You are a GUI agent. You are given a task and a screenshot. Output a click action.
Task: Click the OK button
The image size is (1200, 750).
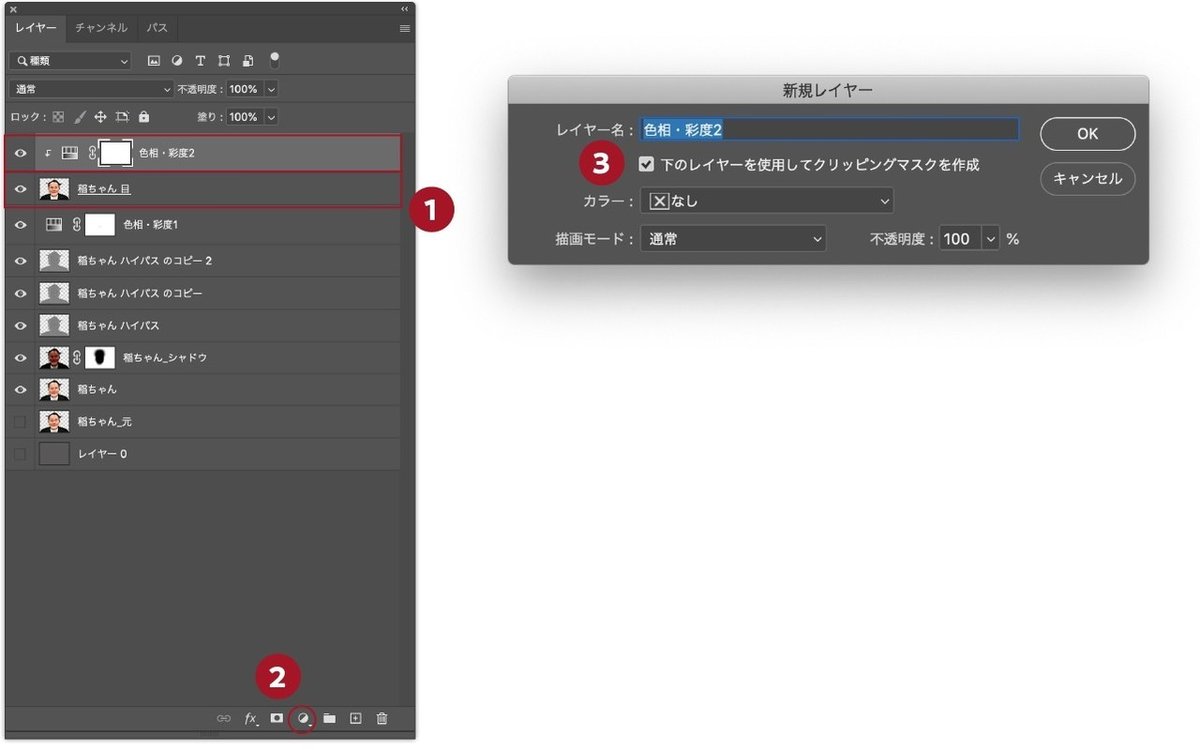[1087, 133]
